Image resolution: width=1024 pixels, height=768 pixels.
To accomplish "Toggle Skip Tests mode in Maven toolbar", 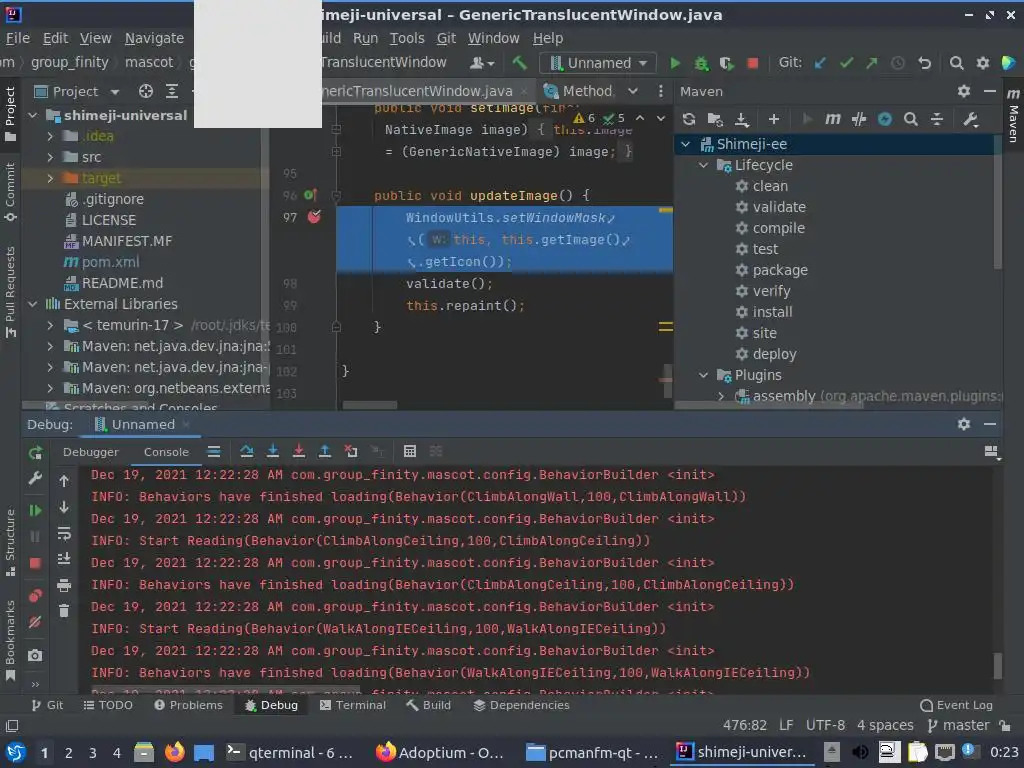I will pos(885,119).
